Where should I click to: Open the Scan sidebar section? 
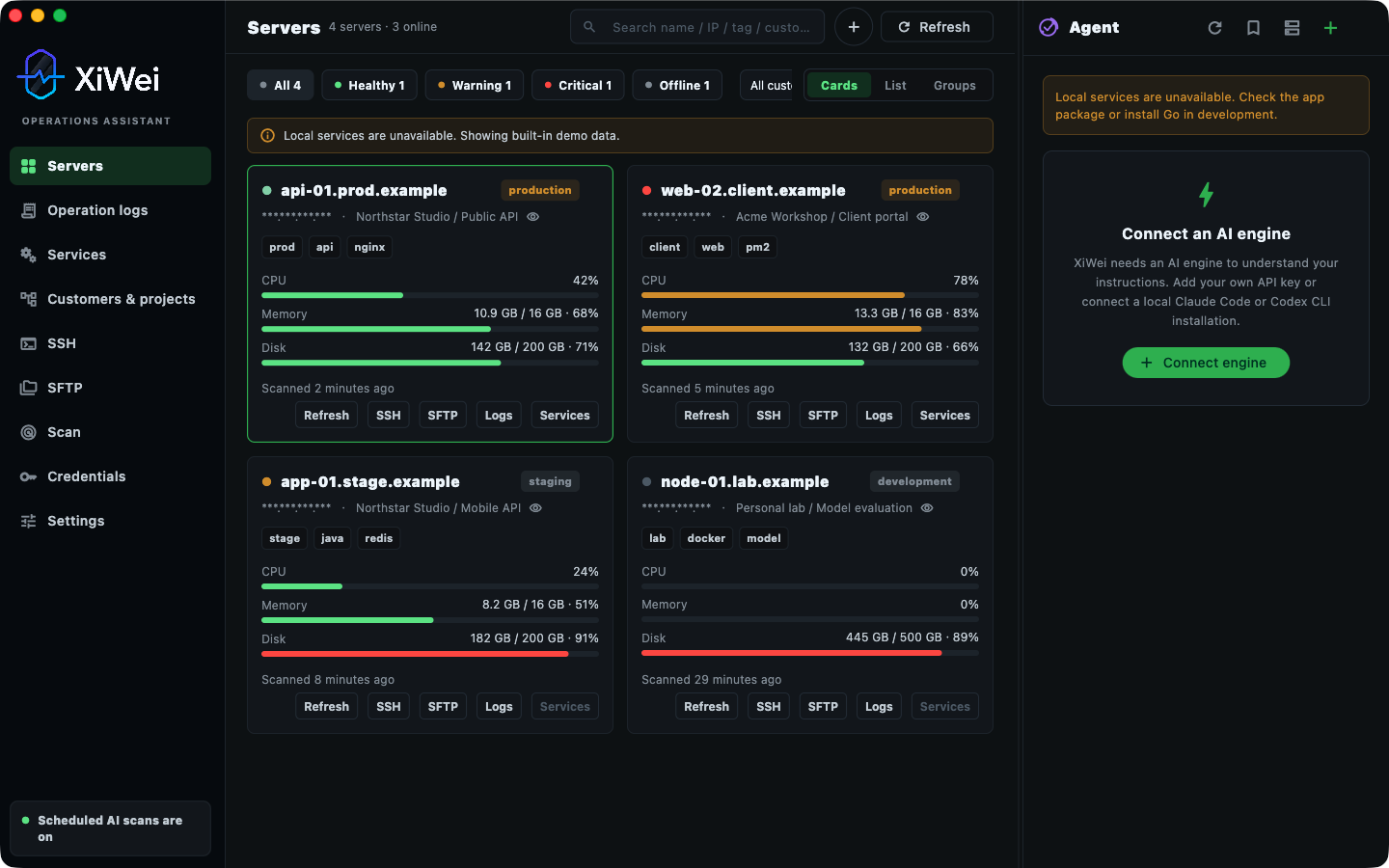point(110,432)
